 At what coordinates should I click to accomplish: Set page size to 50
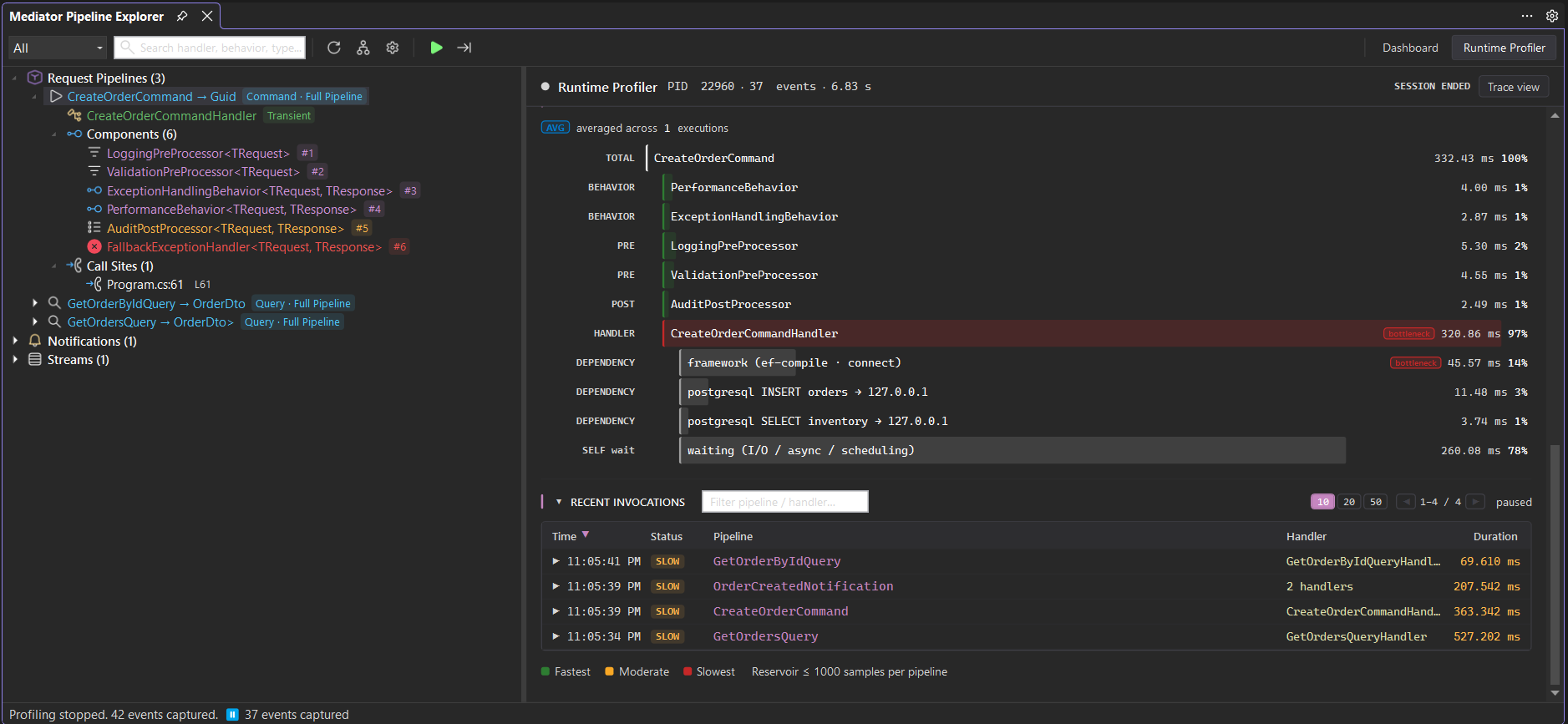[1376, 502]
